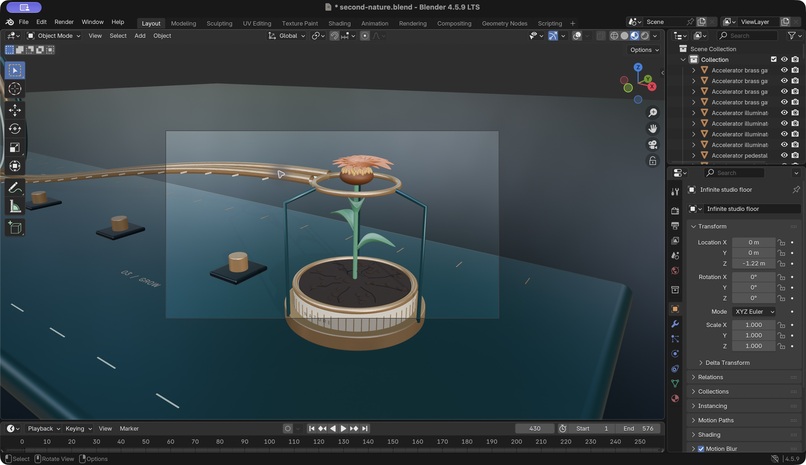Switch to wireframe viewport shading
The image size is (806, 465).
point(614,36)
